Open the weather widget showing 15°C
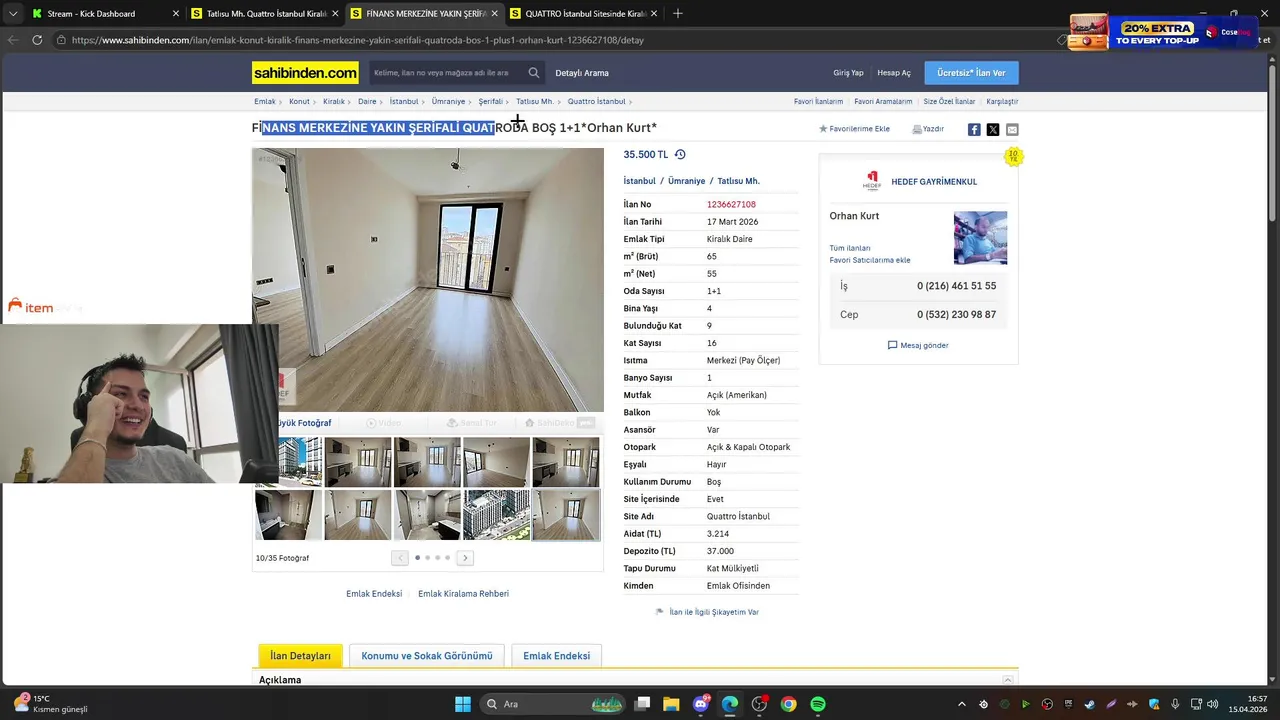Screen dimensions: 1280x720 click(50, 704)
